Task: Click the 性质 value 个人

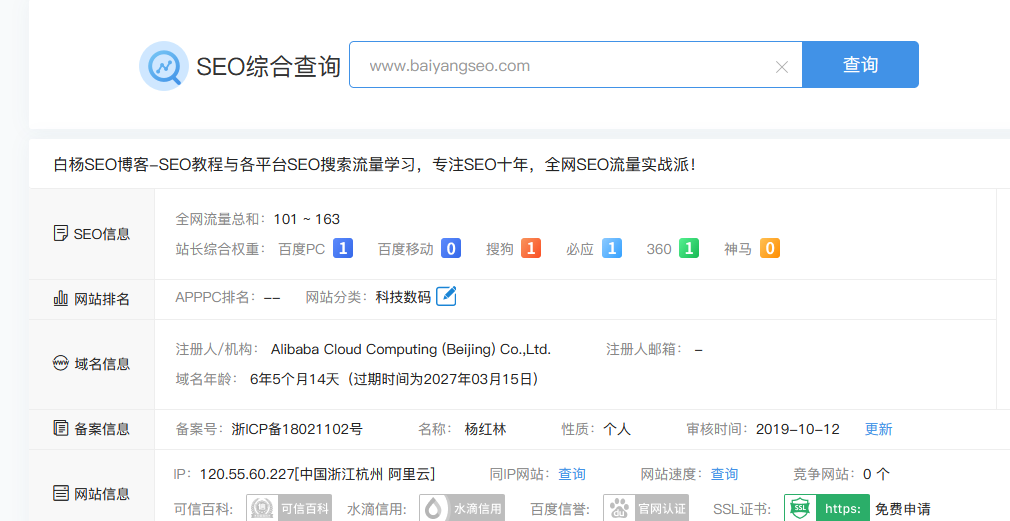Action: [616, 429]
